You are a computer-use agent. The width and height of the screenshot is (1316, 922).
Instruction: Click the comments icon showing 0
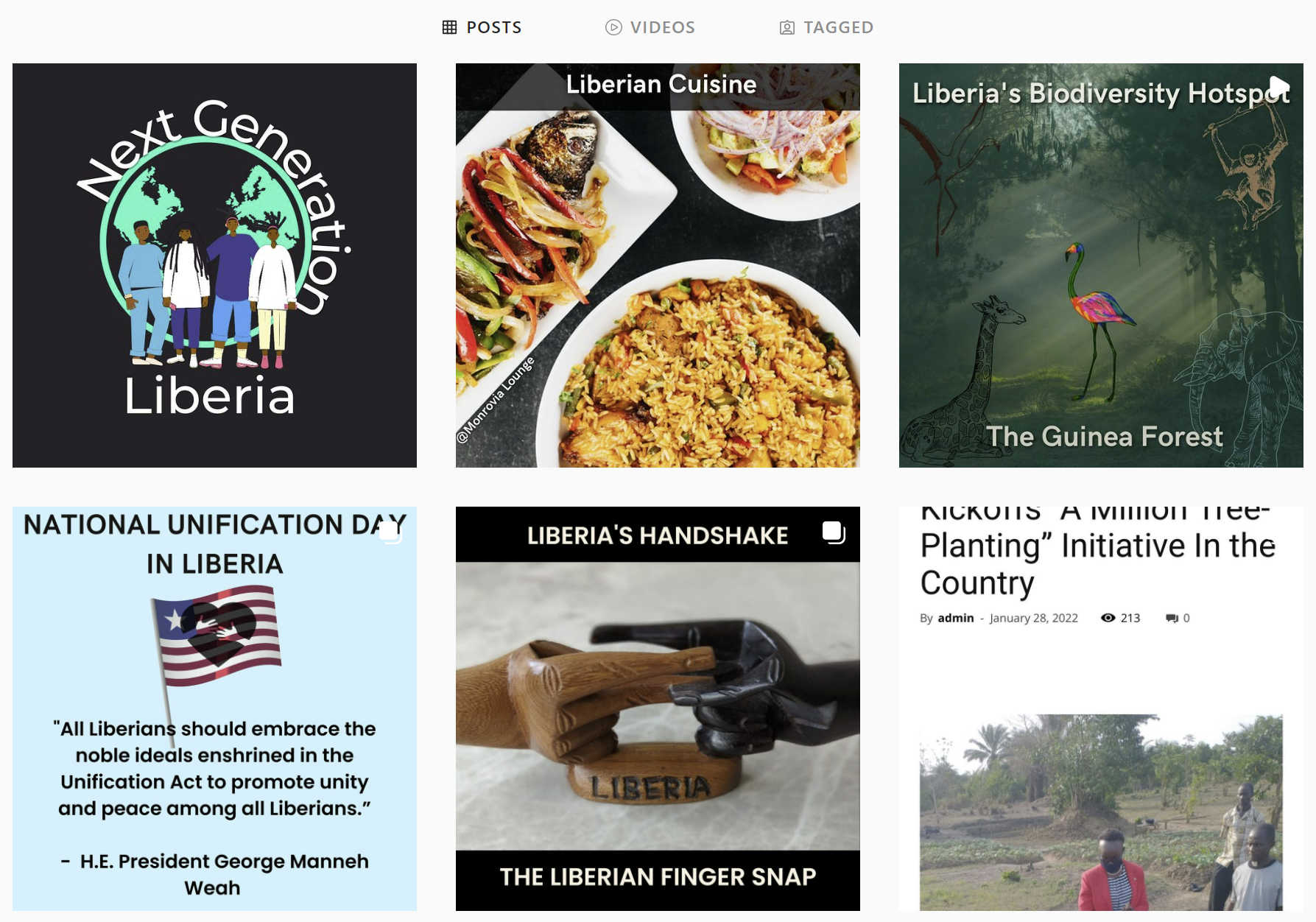[1172, 618]
